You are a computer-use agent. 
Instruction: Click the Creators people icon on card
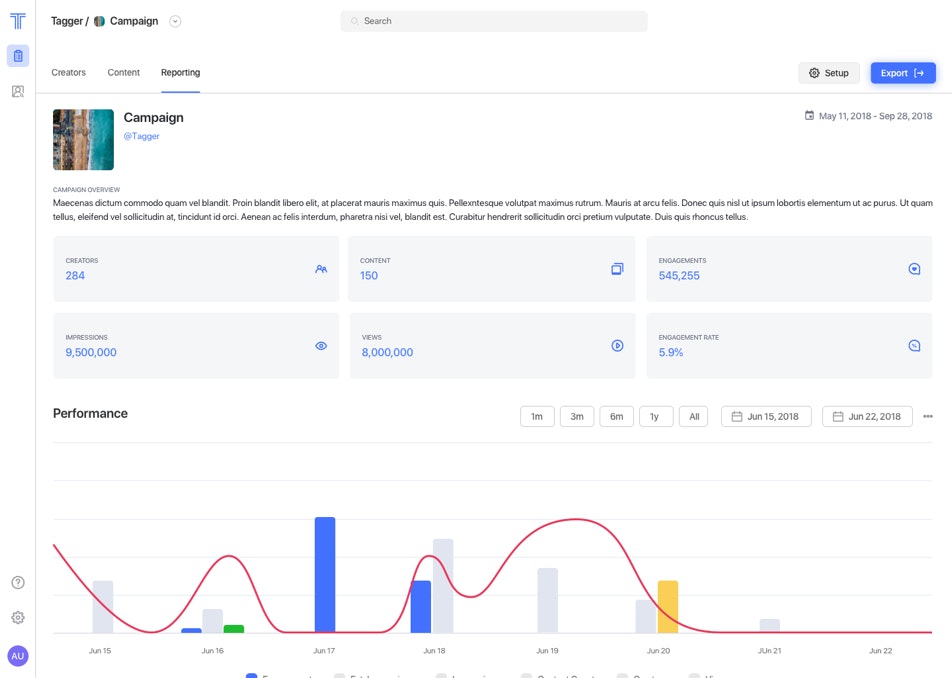click(x=321, y=269)
